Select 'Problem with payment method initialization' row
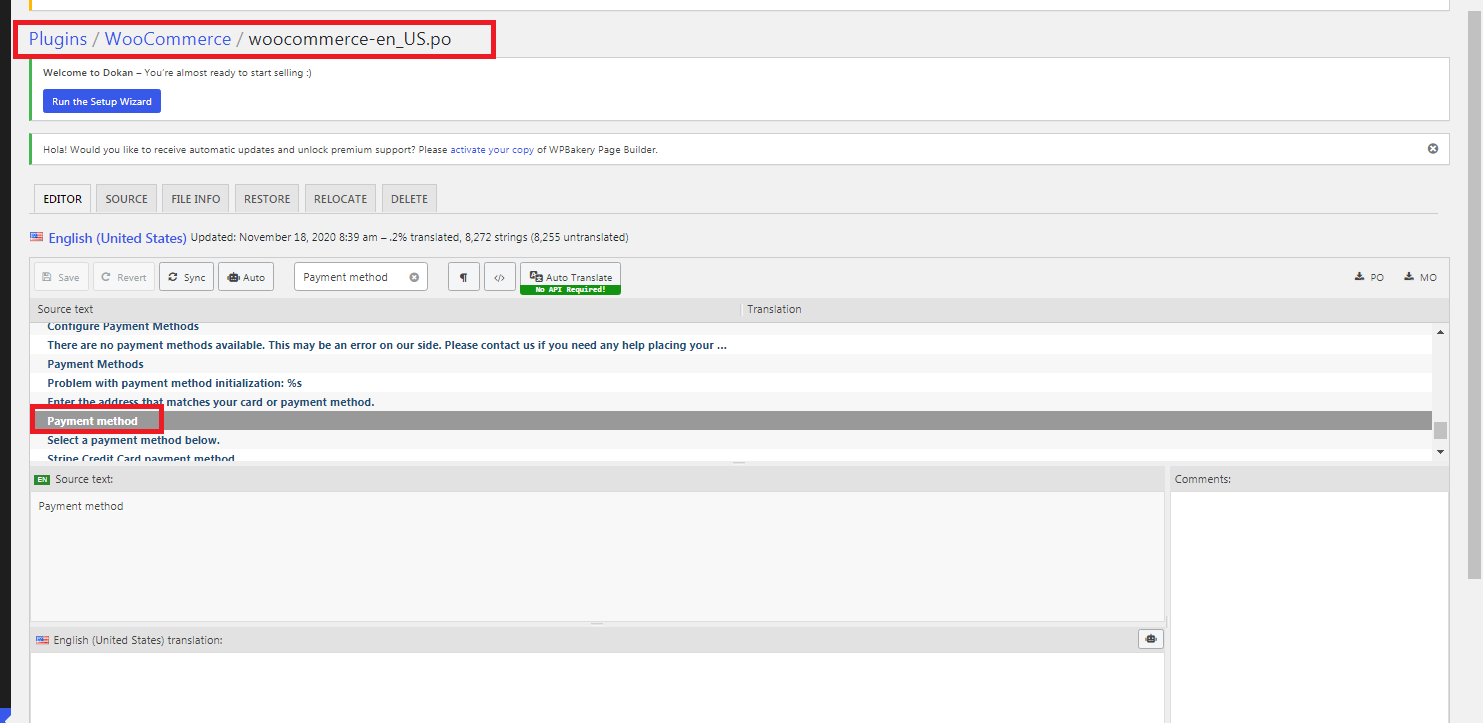This screenshot has width=1483, height=723. (x=731, y=383)
